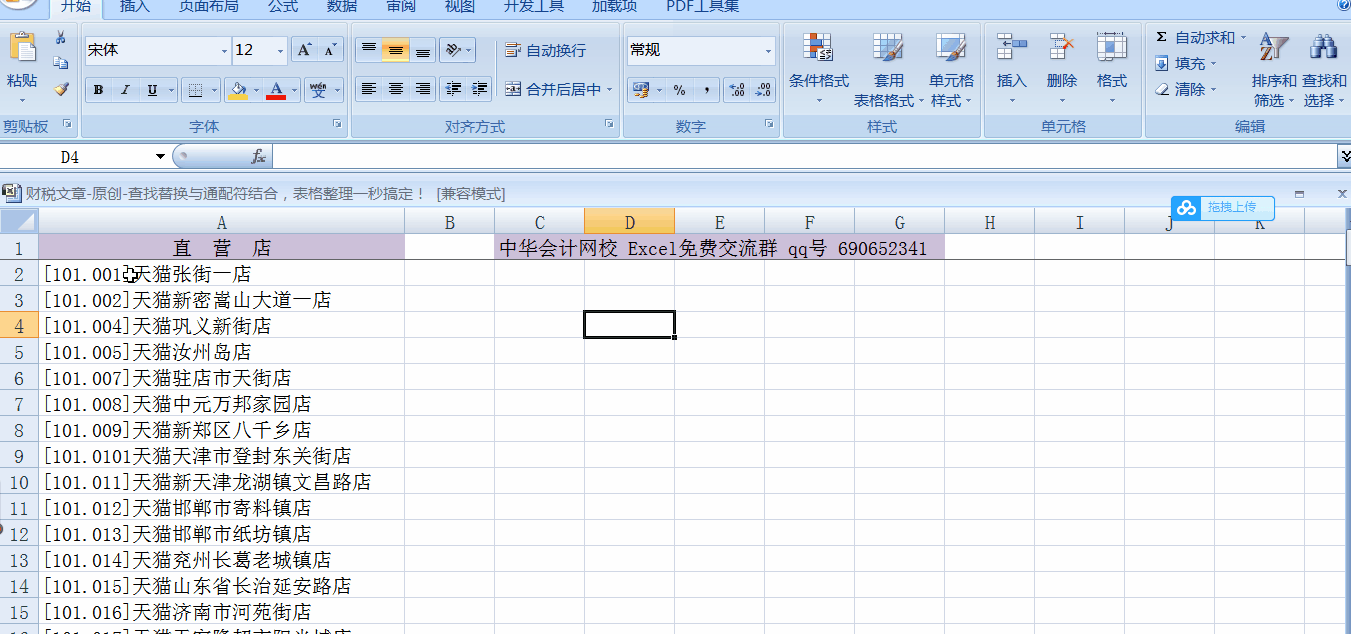Click the Clear (清除) eraser button
This screenshot has height=634, width=1351.
click(1185, 89)
